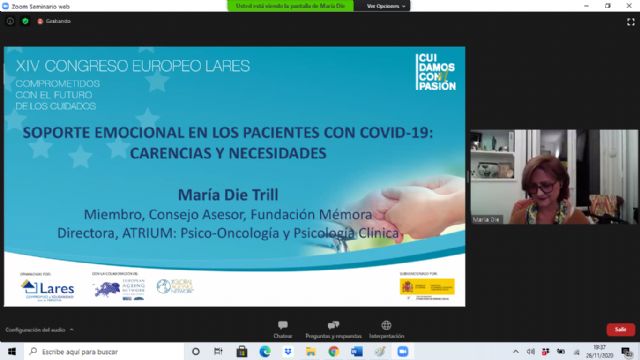640x360 pixels.
Task: Open Microsoft Store from the taskbar
Action: (242, 351)
